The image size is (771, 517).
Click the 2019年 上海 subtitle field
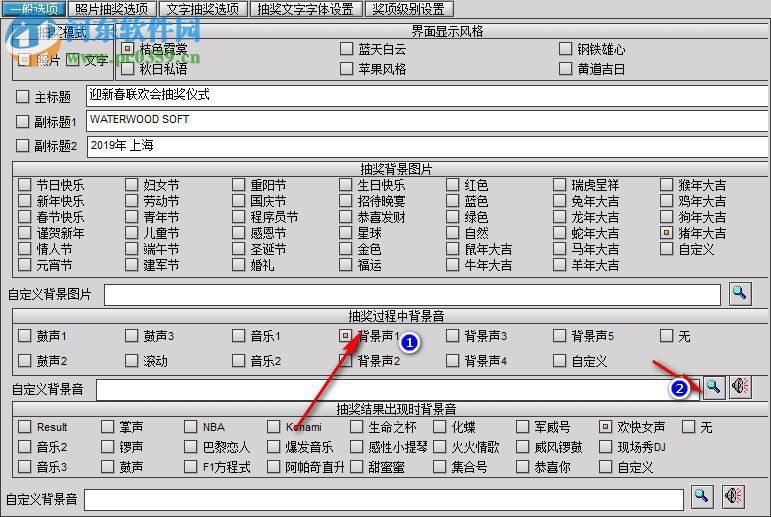pos(427,146)
